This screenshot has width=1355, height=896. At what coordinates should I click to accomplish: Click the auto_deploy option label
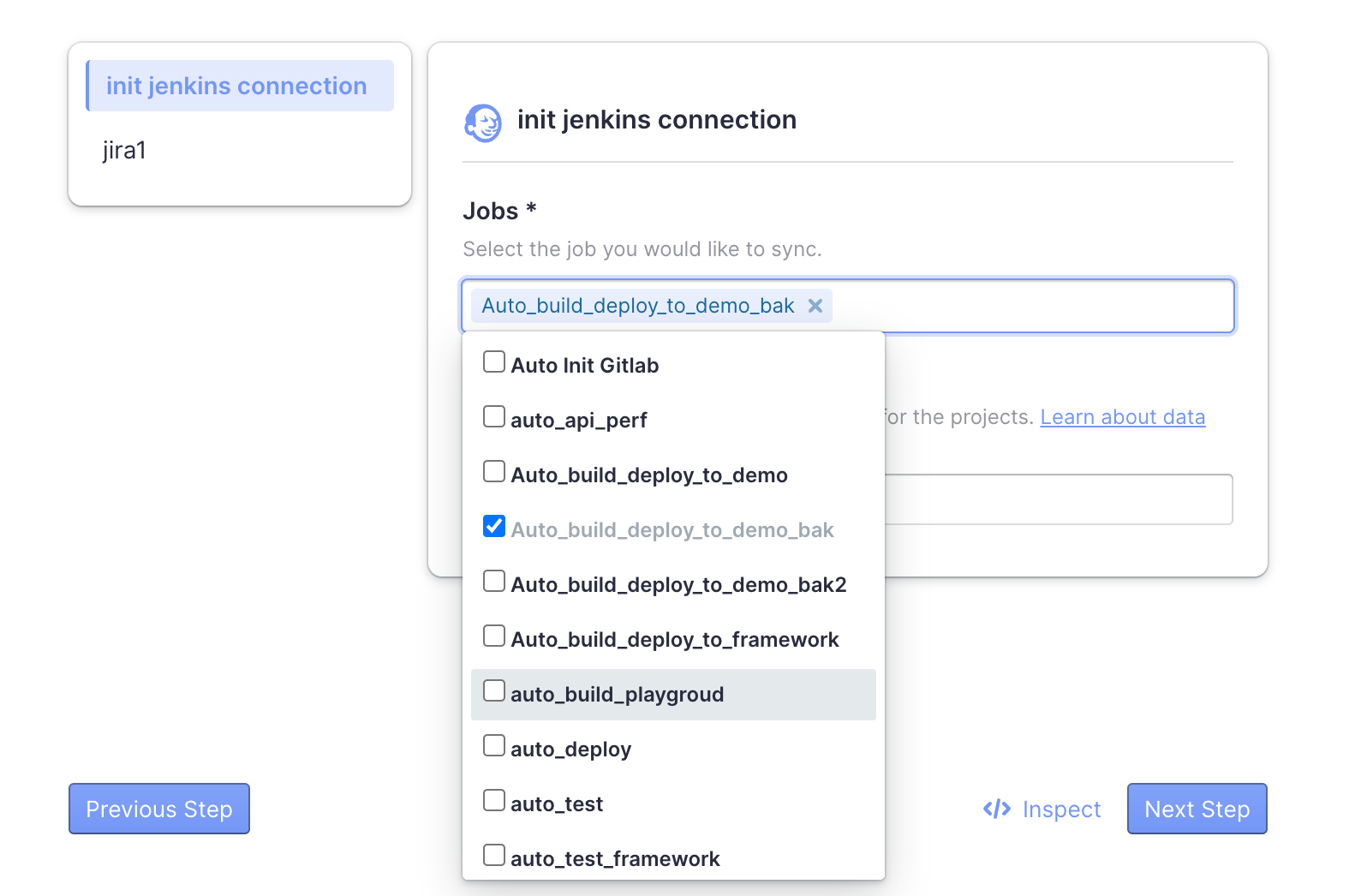click(x=571, y=750)
